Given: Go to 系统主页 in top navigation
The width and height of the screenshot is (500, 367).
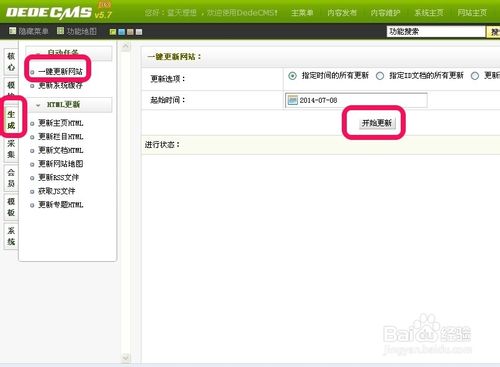Looking at the screenshot, I should 429,13.
